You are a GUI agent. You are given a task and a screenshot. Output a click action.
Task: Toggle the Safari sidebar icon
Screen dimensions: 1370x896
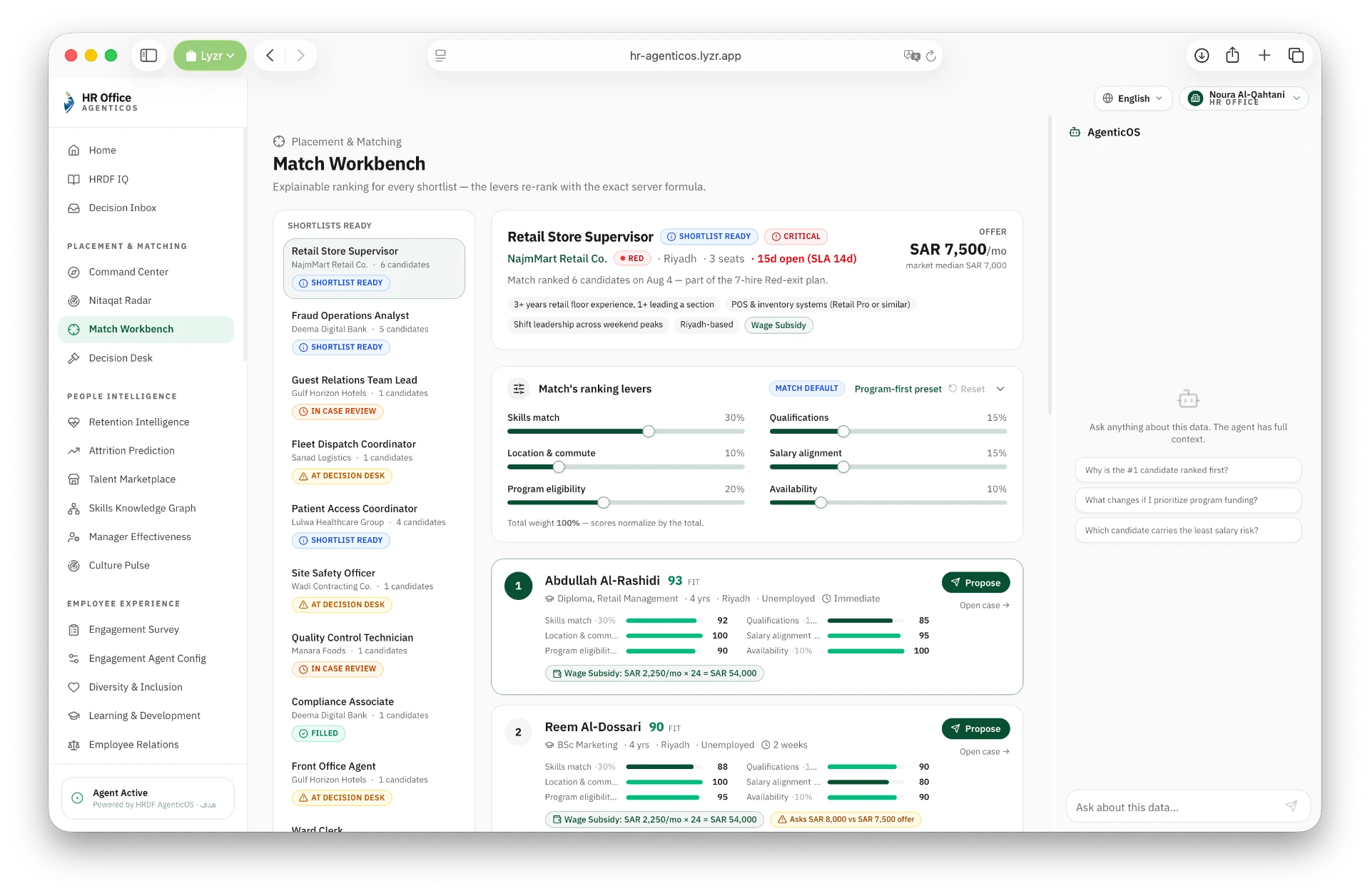tap(148, 56)
